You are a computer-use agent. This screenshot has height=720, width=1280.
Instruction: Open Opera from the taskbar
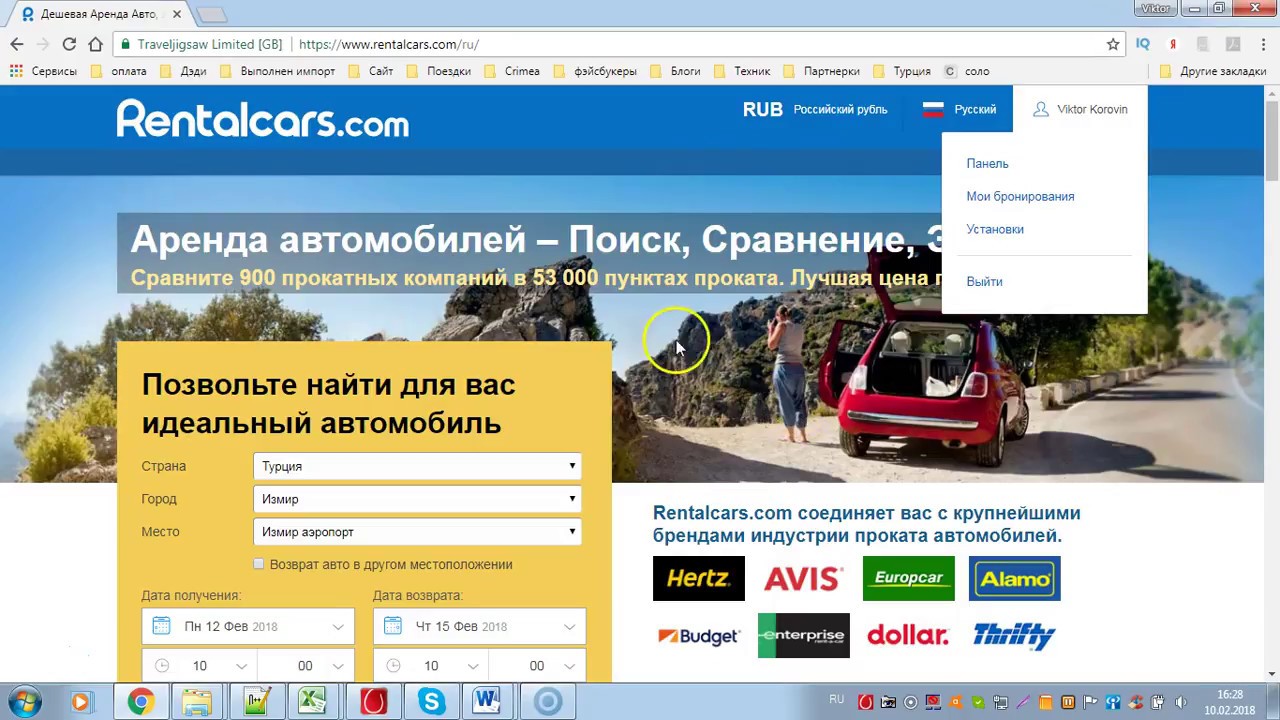pyautogui.click(x=373, y=702)
